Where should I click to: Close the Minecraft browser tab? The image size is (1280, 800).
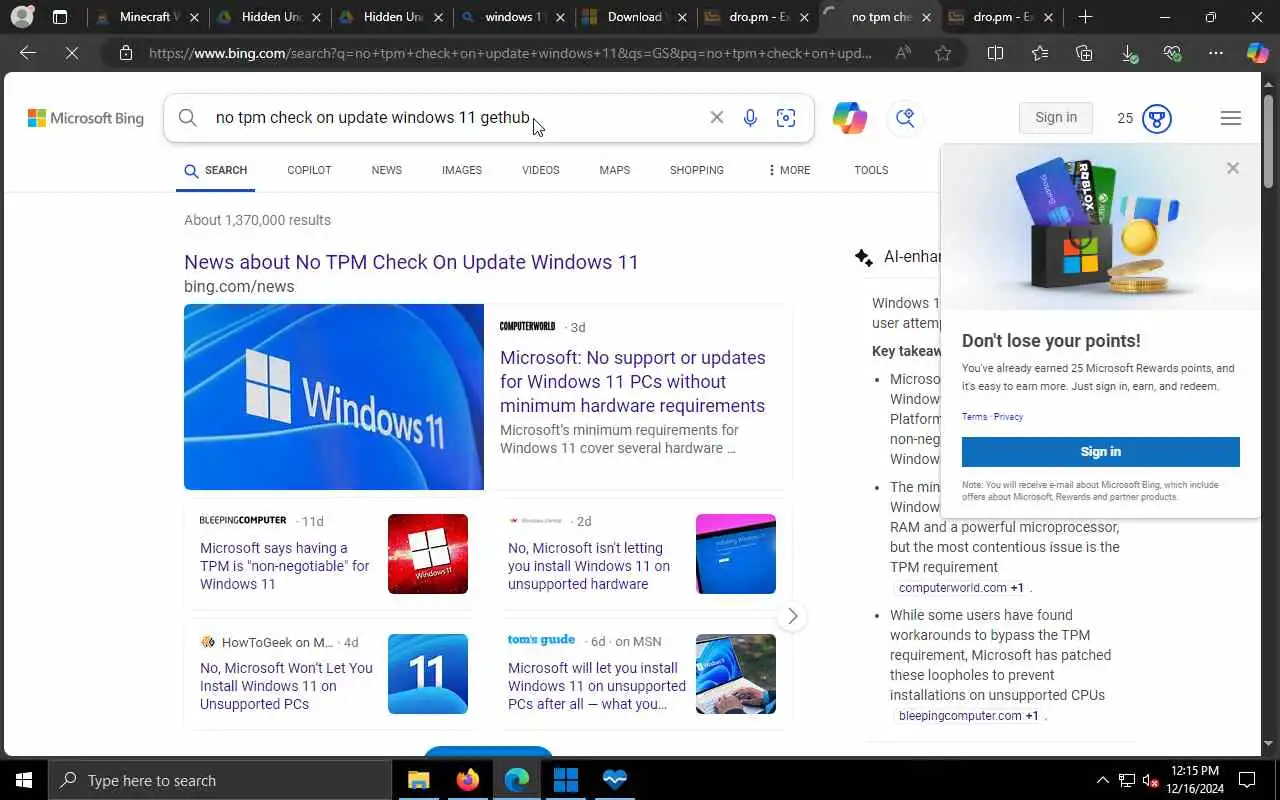194,18
